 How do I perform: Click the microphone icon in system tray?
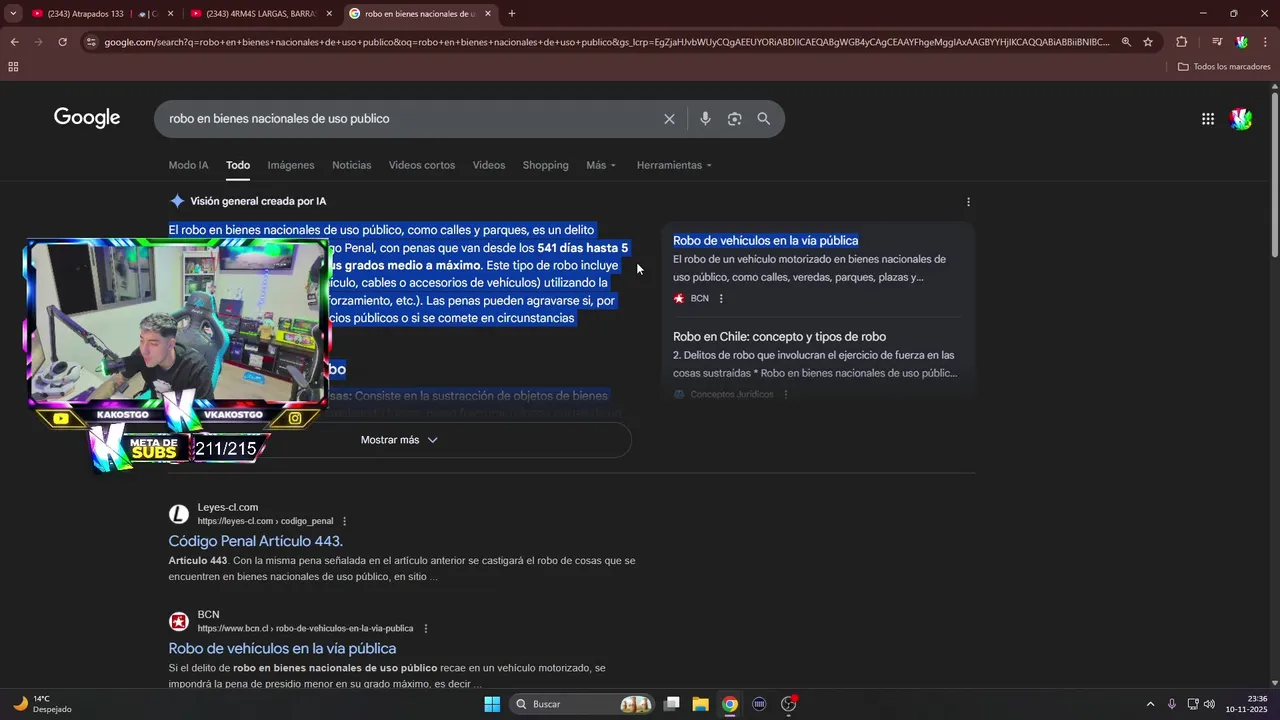tap(1171, 704)
